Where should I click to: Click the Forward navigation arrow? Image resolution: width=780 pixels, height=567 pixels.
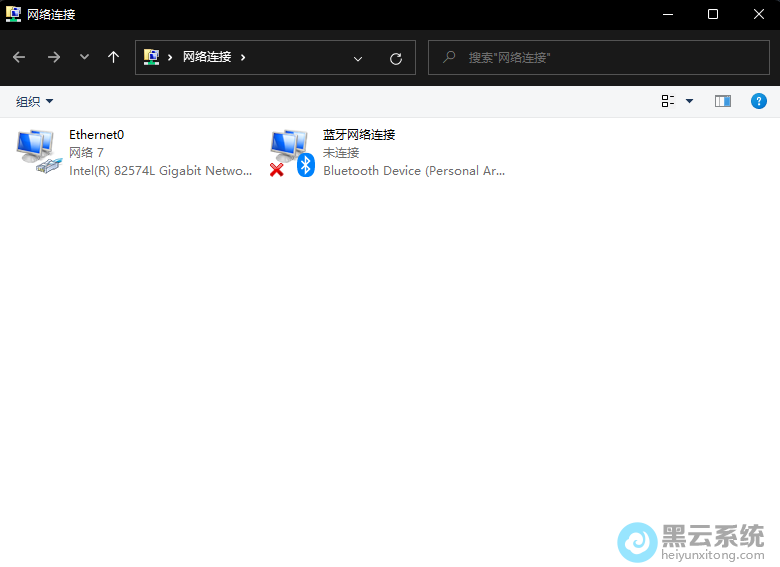point(54,58)
